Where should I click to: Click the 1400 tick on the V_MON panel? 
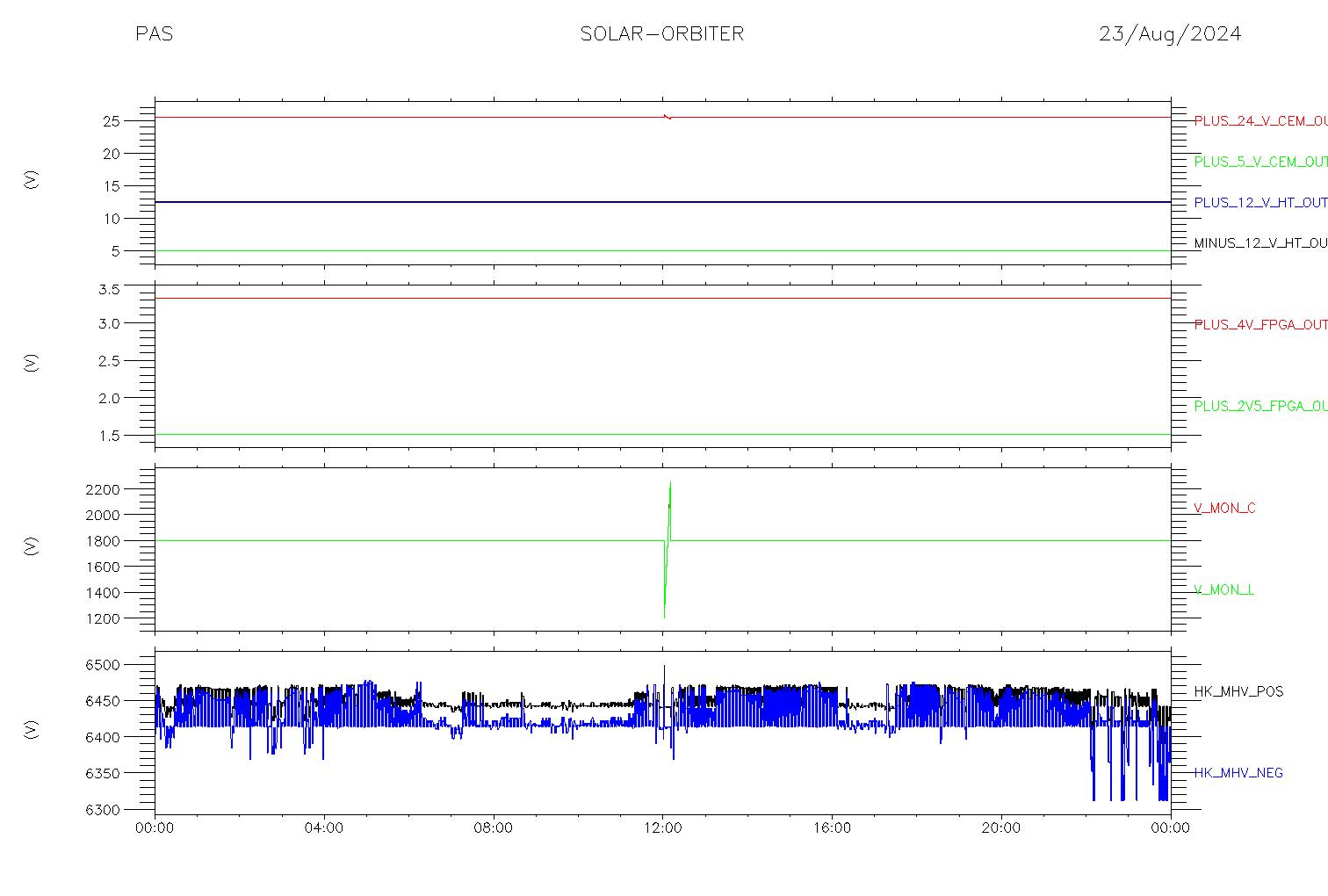[103, 593]
